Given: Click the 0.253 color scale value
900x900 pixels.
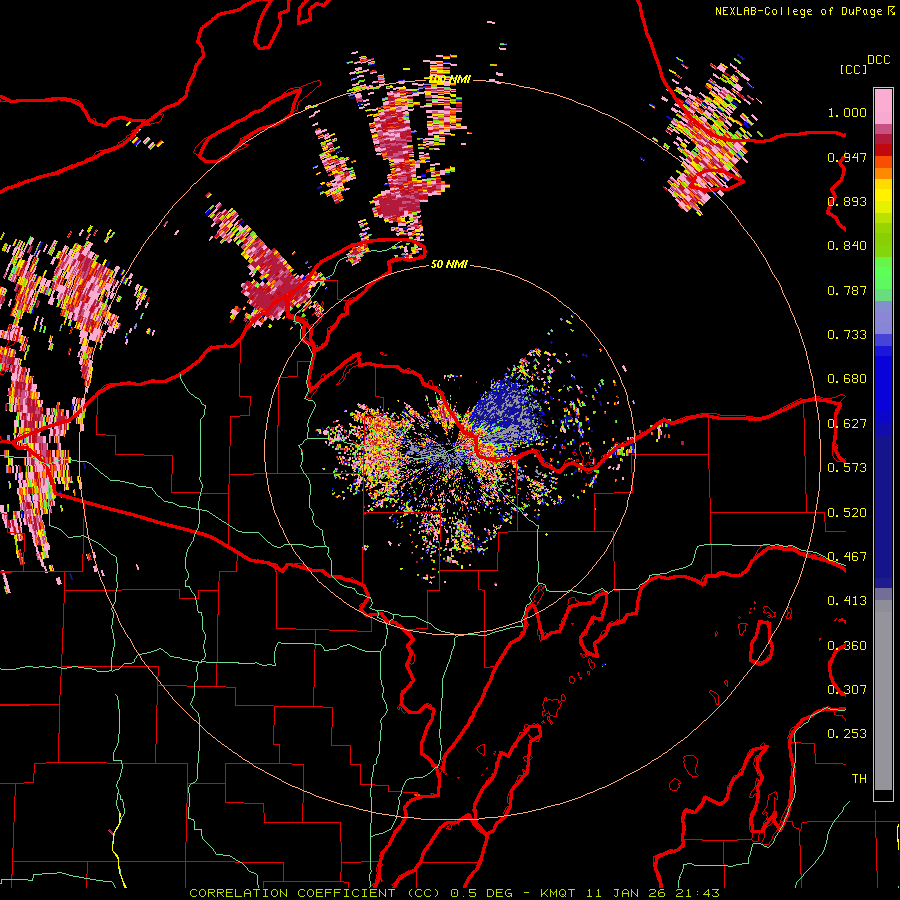Looking at the screenshot, I should (x=847, y=734).
